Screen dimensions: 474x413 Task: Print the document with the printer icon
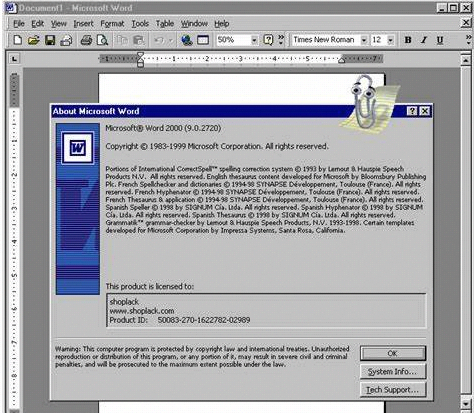pos(86,40)
